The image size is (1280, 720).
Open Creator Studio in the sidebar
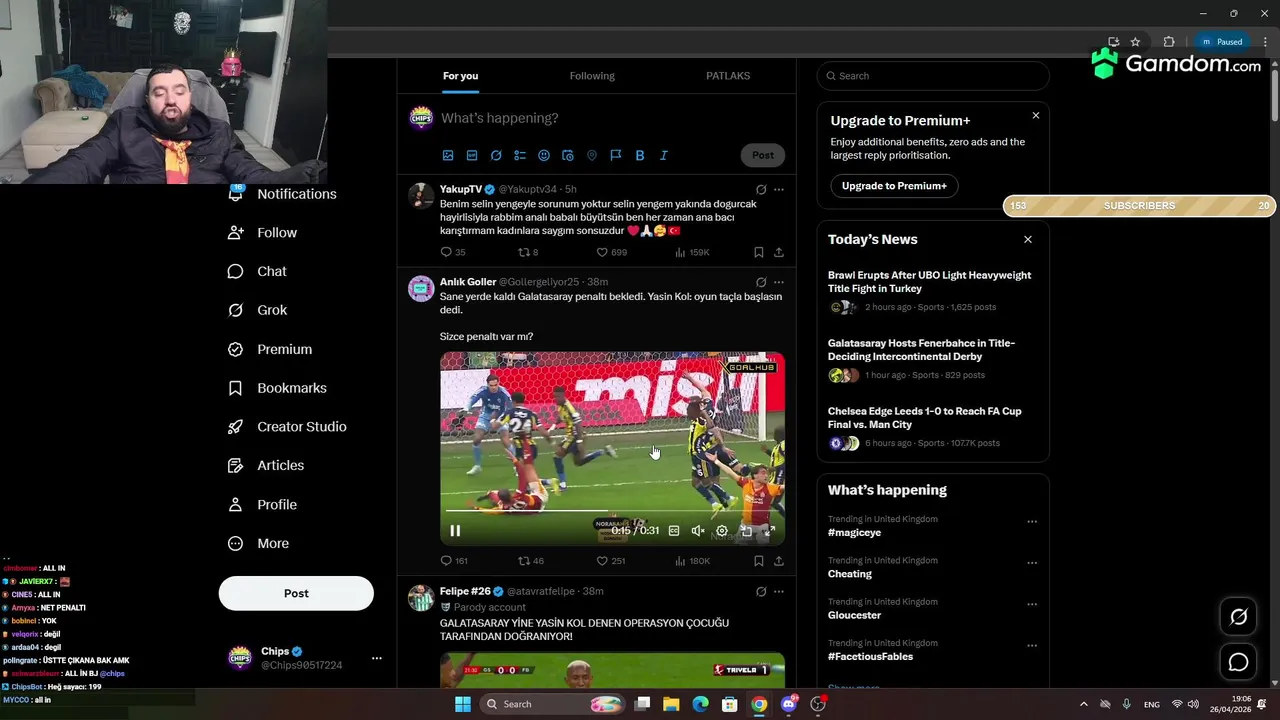(287, 426)
